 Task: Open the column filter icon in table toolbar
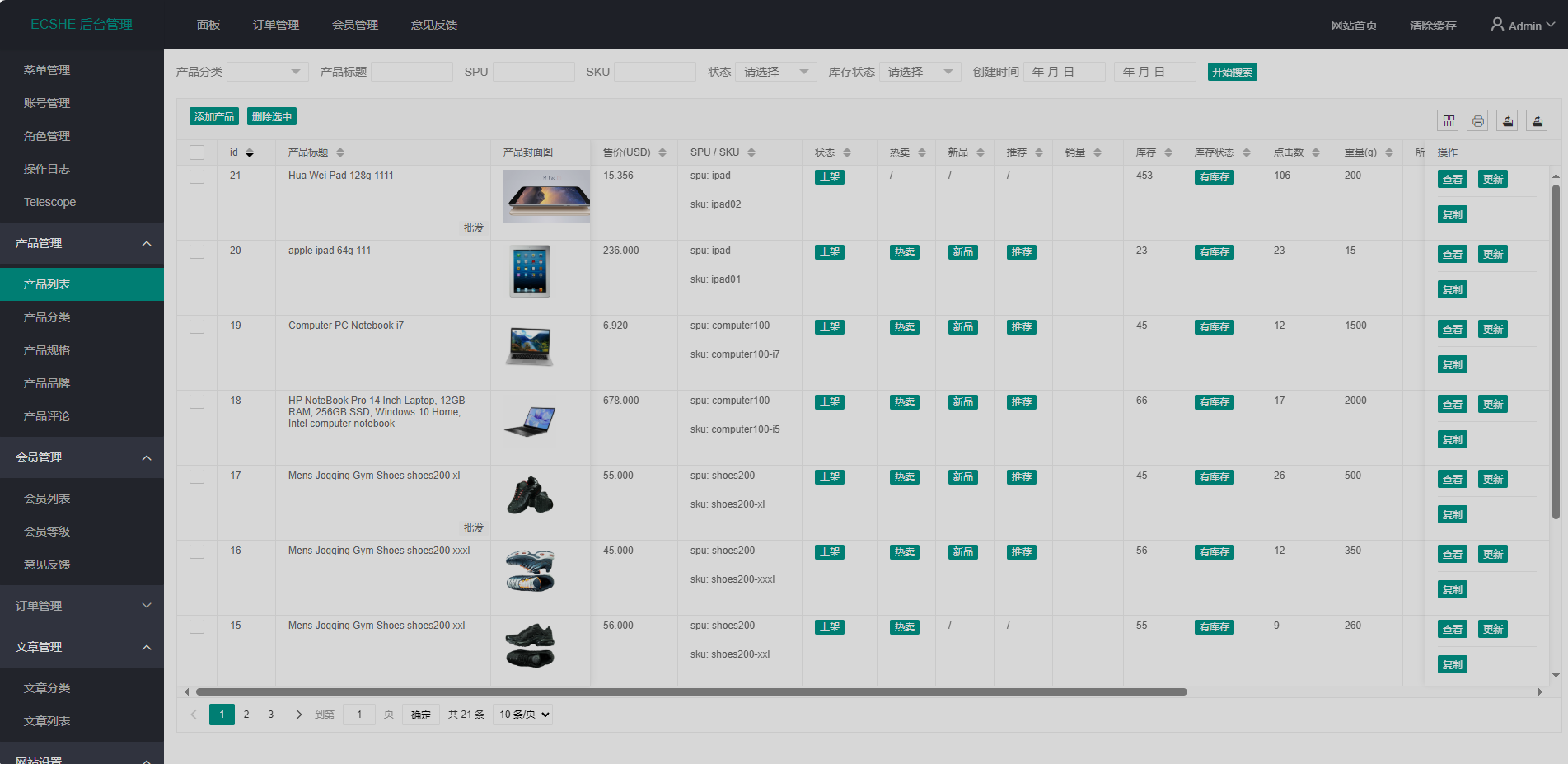1449,121
